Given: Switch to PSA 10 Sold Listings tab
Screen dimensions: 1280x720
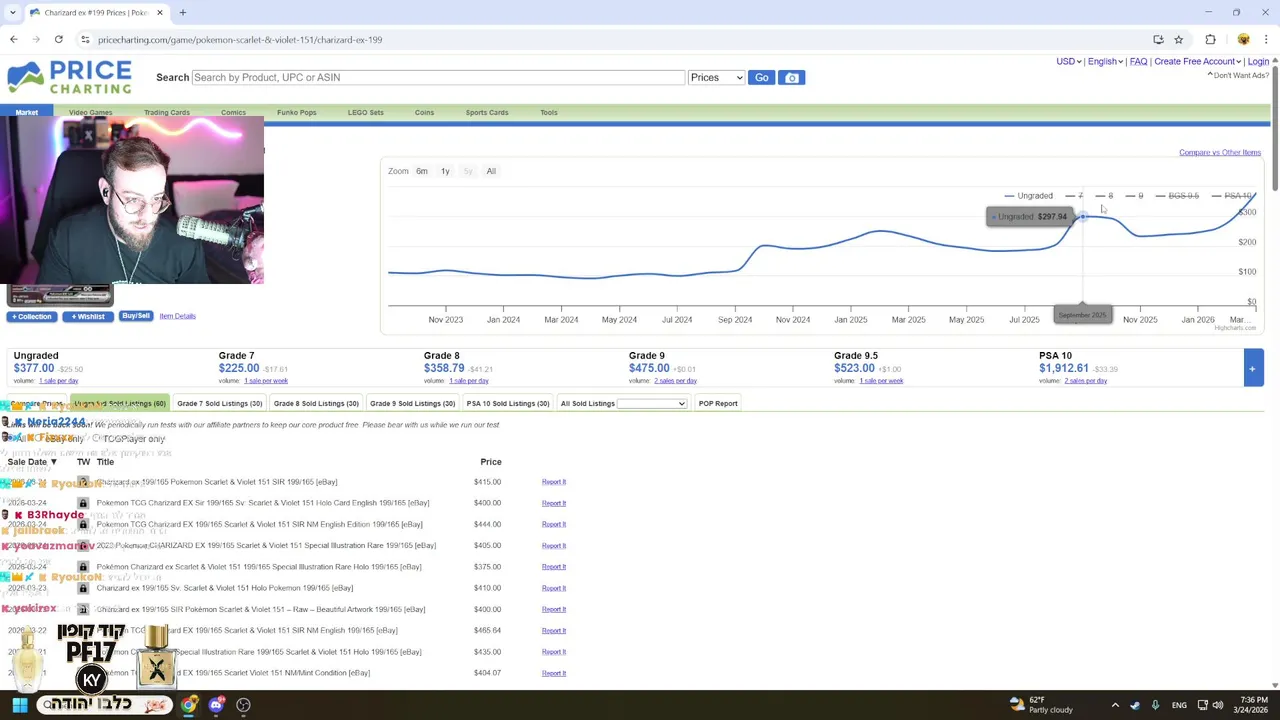Looking at the screenshot, I should (x=508, y=403).
